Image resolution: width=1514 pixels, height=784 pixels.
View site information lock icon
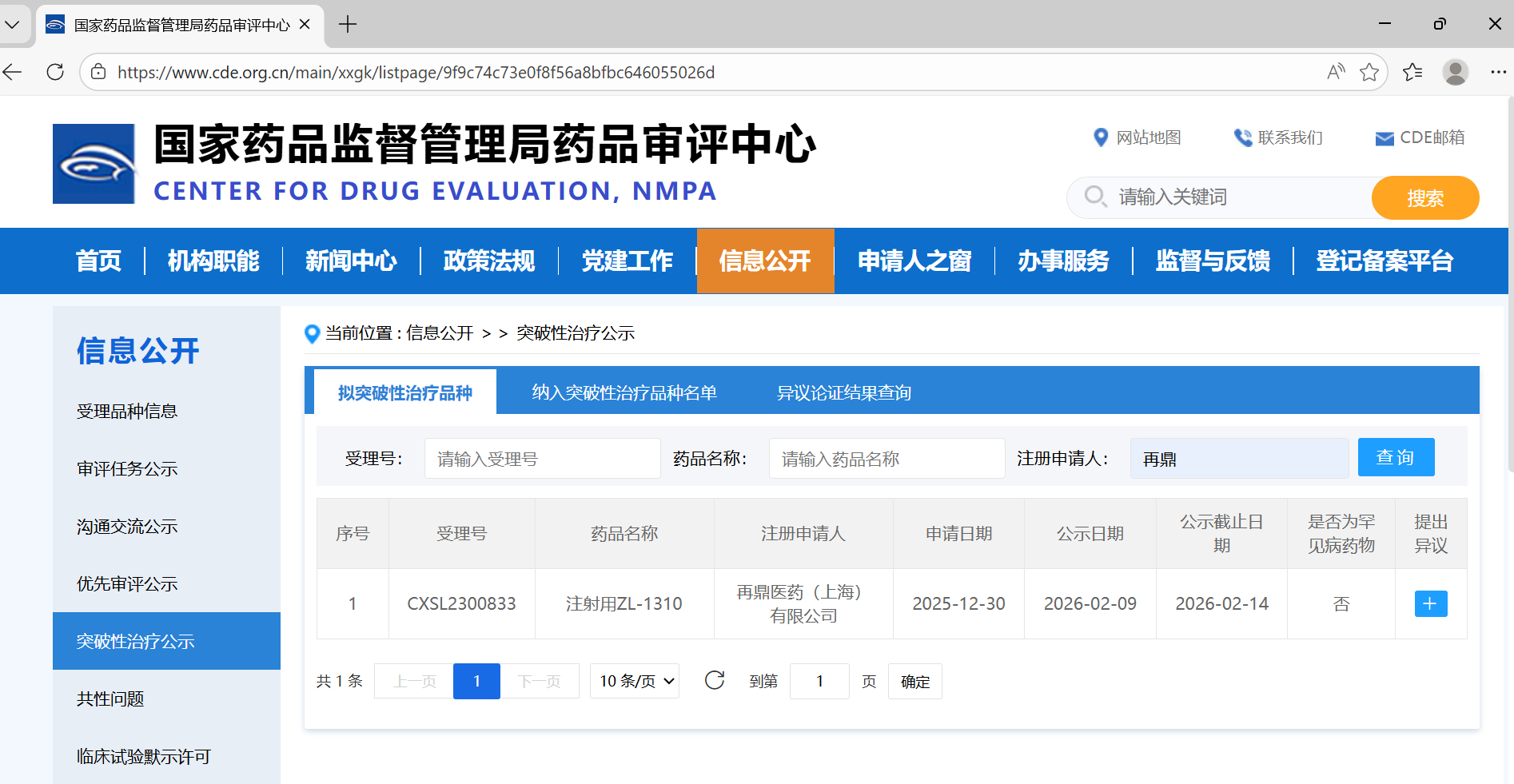98,72
